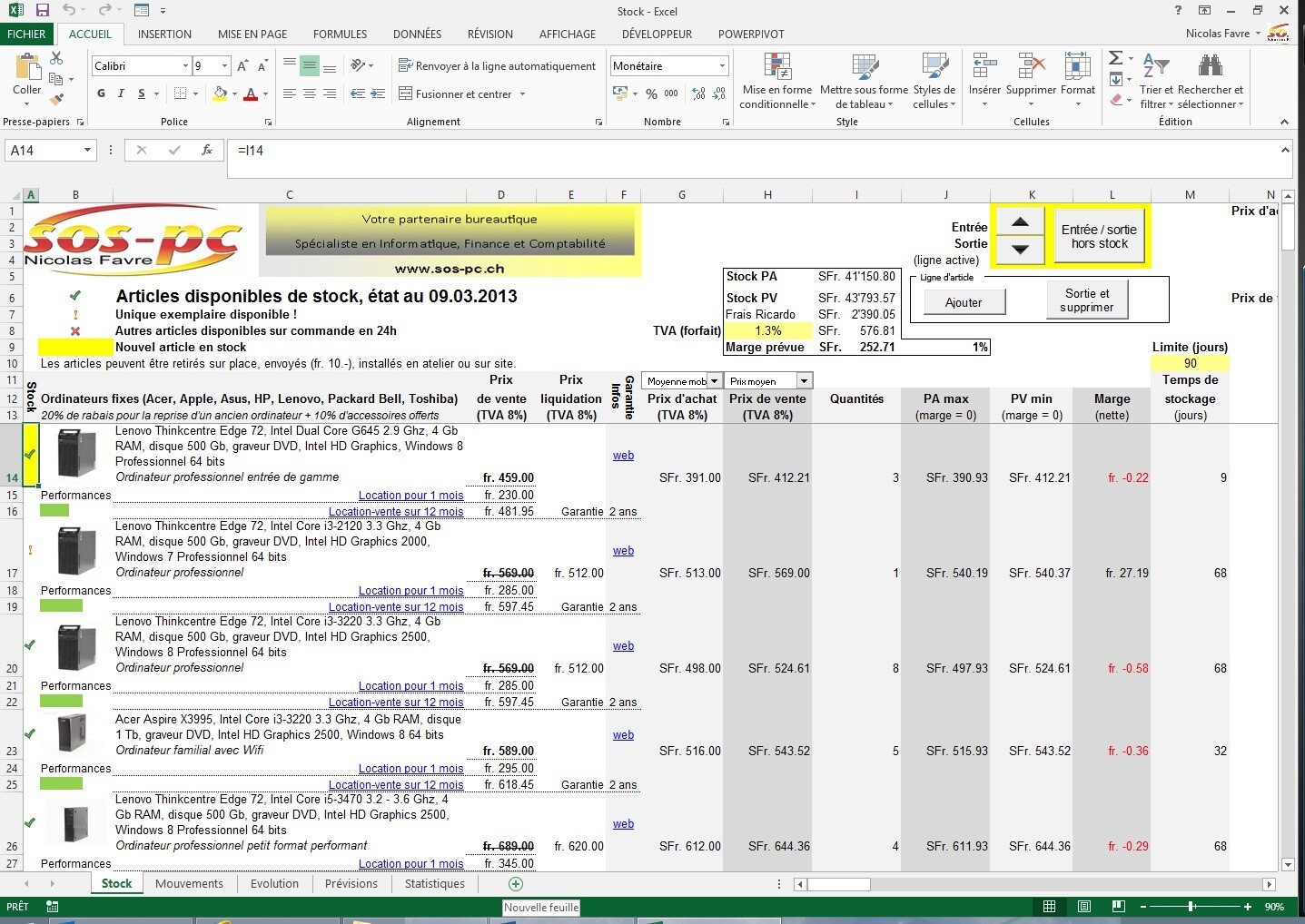Screen dimensions: 1305x924
Task: Click the zoom slider in status bar
Action: (x=1191, y=906)
